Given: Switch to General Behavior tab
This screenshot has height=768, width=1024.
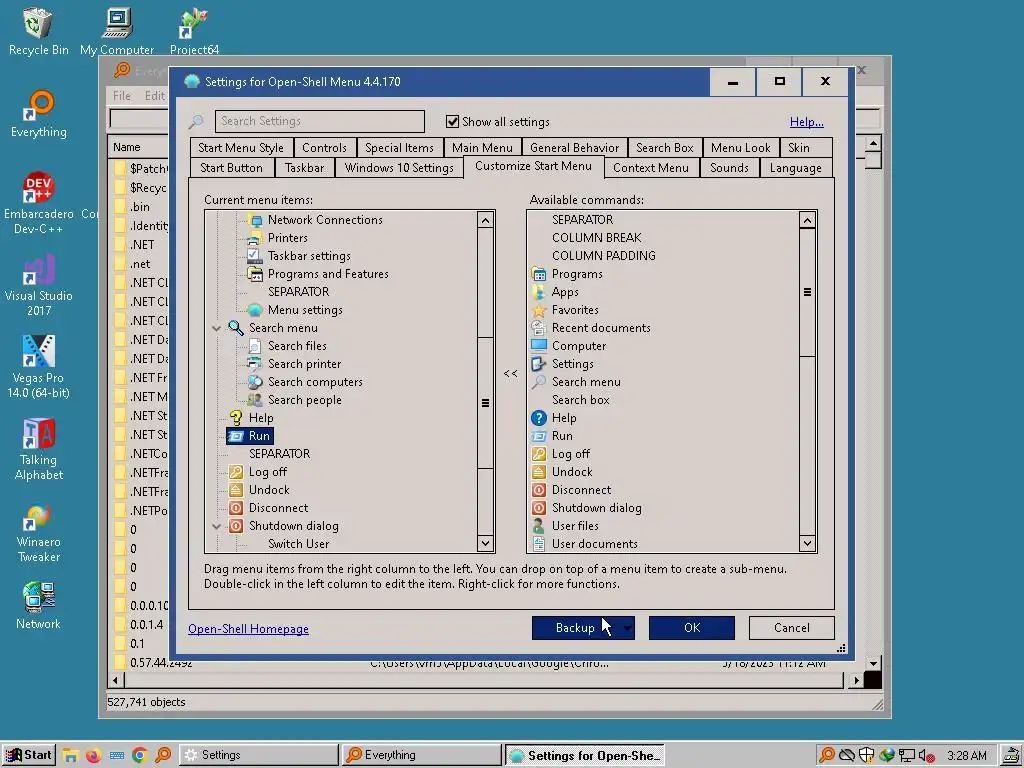Looking at the screenshot, I should coord(574,148).
